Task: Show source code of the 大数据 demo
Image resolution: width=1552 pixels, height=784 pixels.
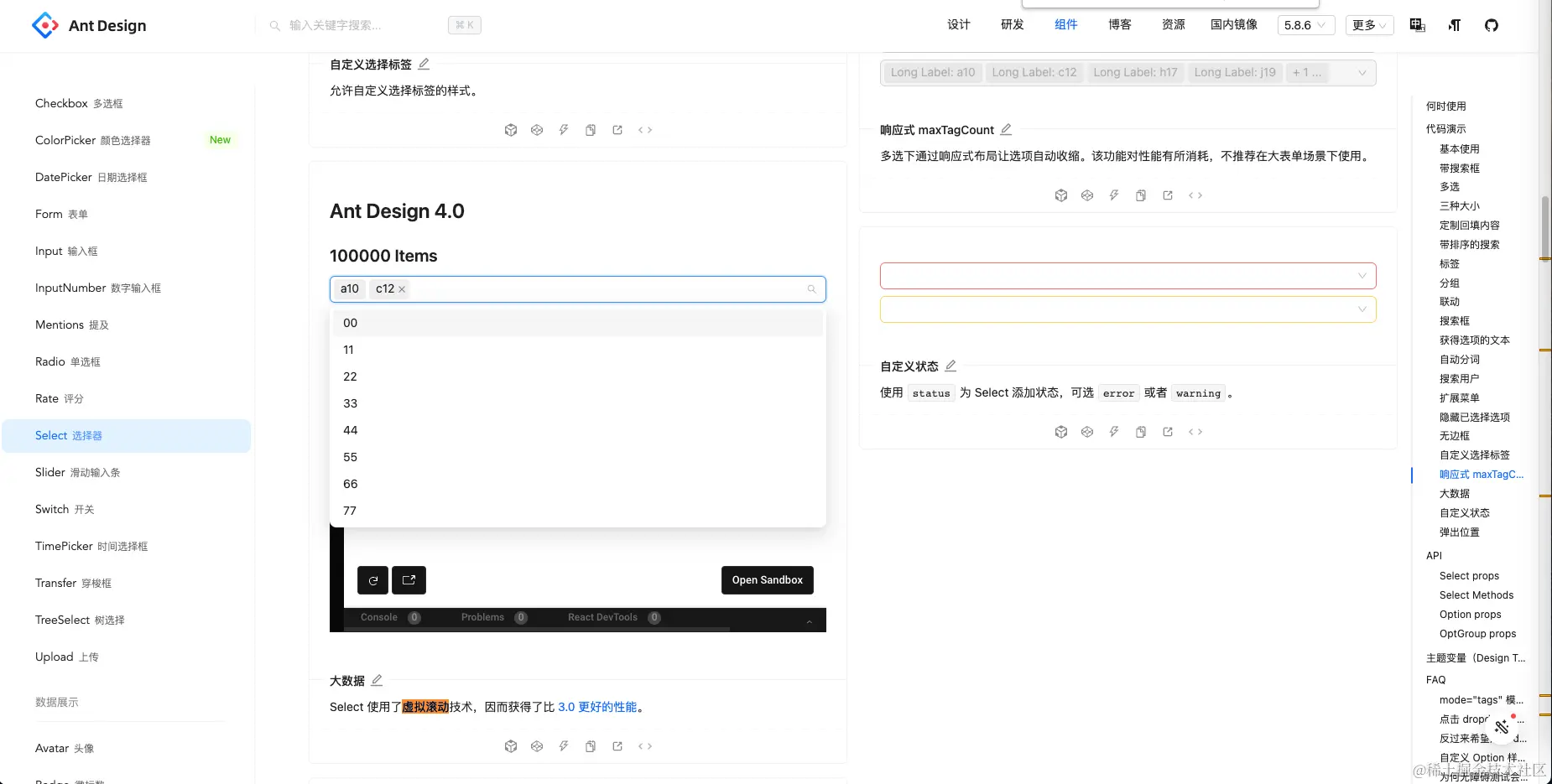Action: coord(645,745)
